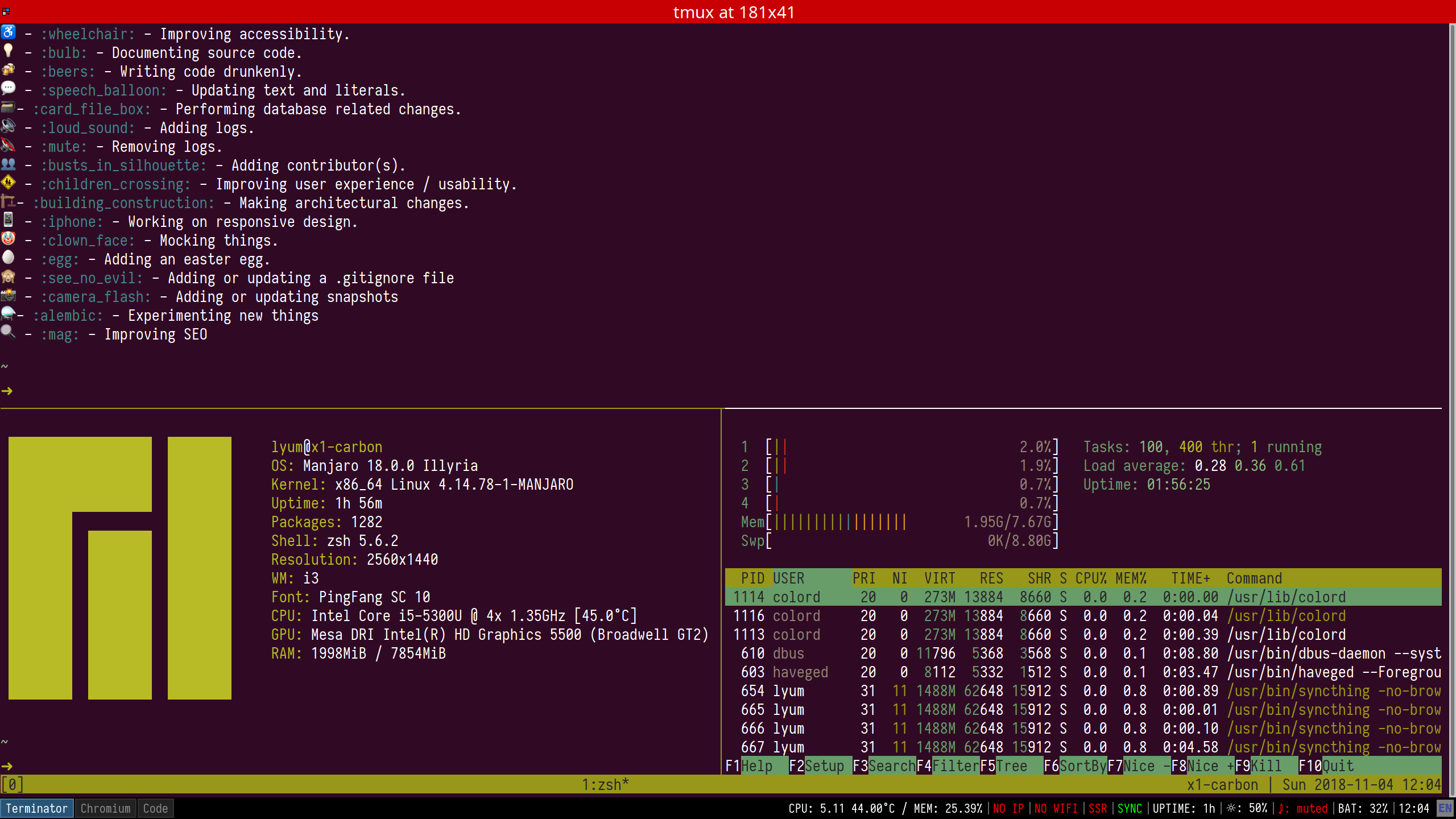
Task: Click the children crossing sign emoji
Action: (x=8, y=183)
